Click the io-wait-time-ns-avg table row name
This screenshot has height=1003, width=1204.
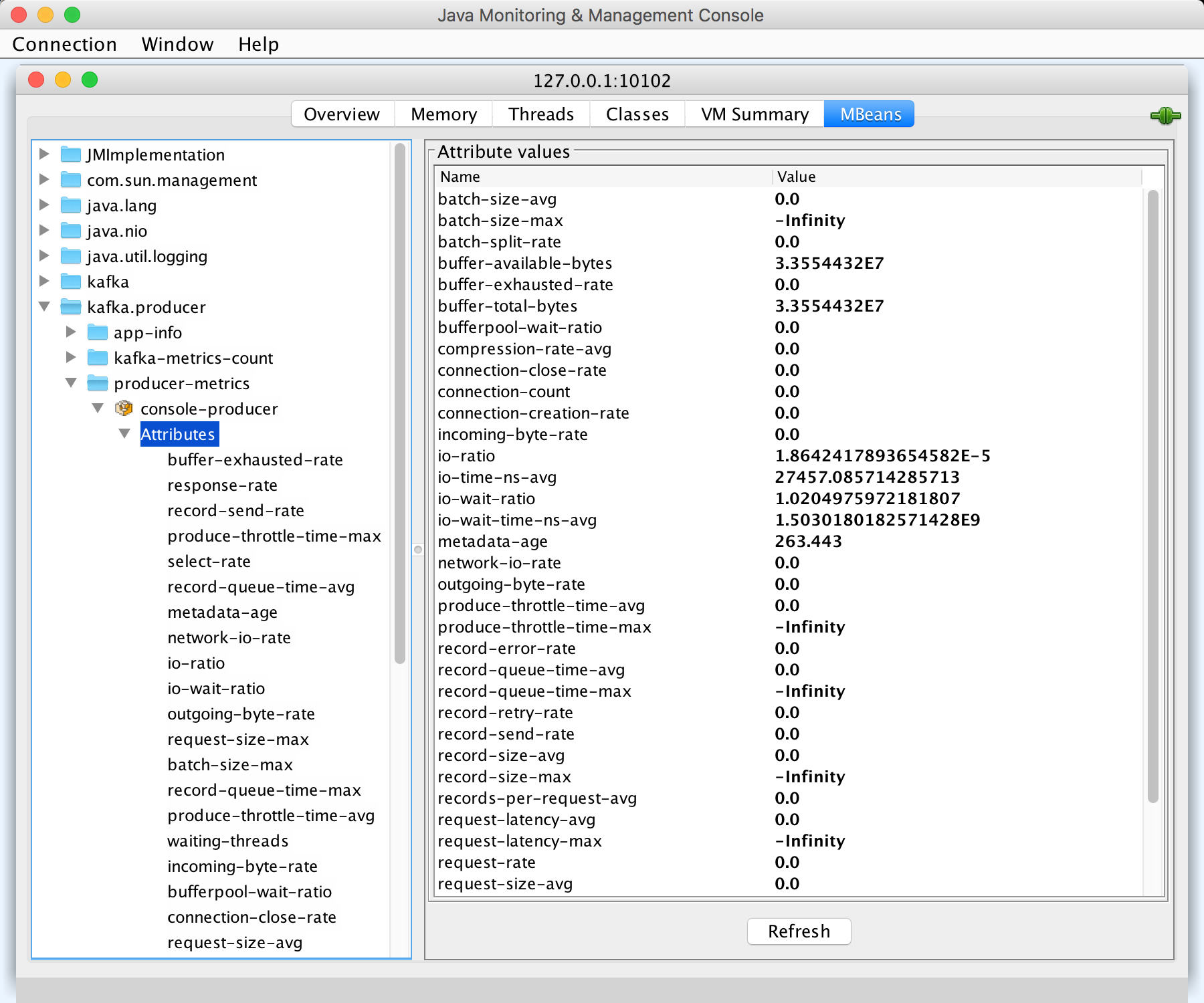pyautogui.click(x=517, y=520)
